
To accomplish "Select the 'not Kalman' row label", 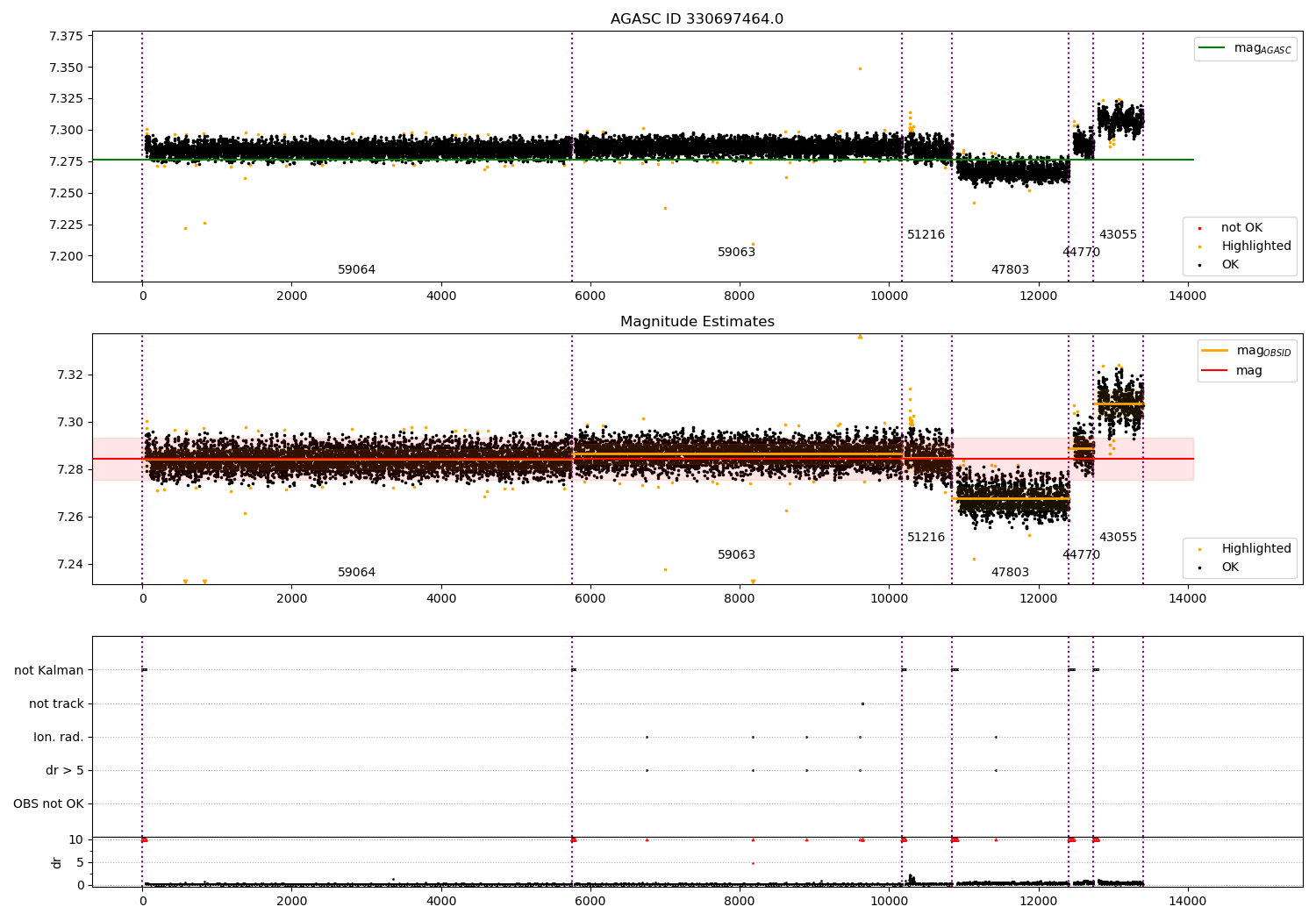I will coord(49,670).
